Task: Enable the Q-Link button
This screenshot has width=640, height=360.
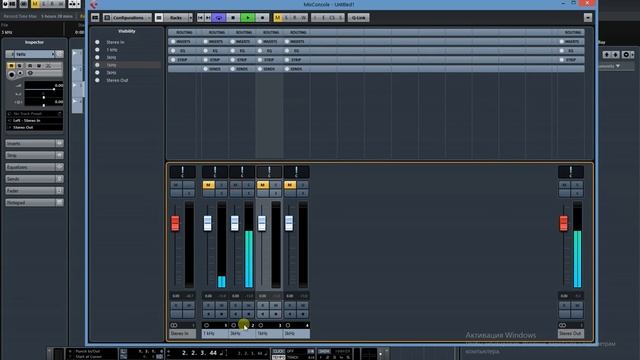Action: pos(358,18)
